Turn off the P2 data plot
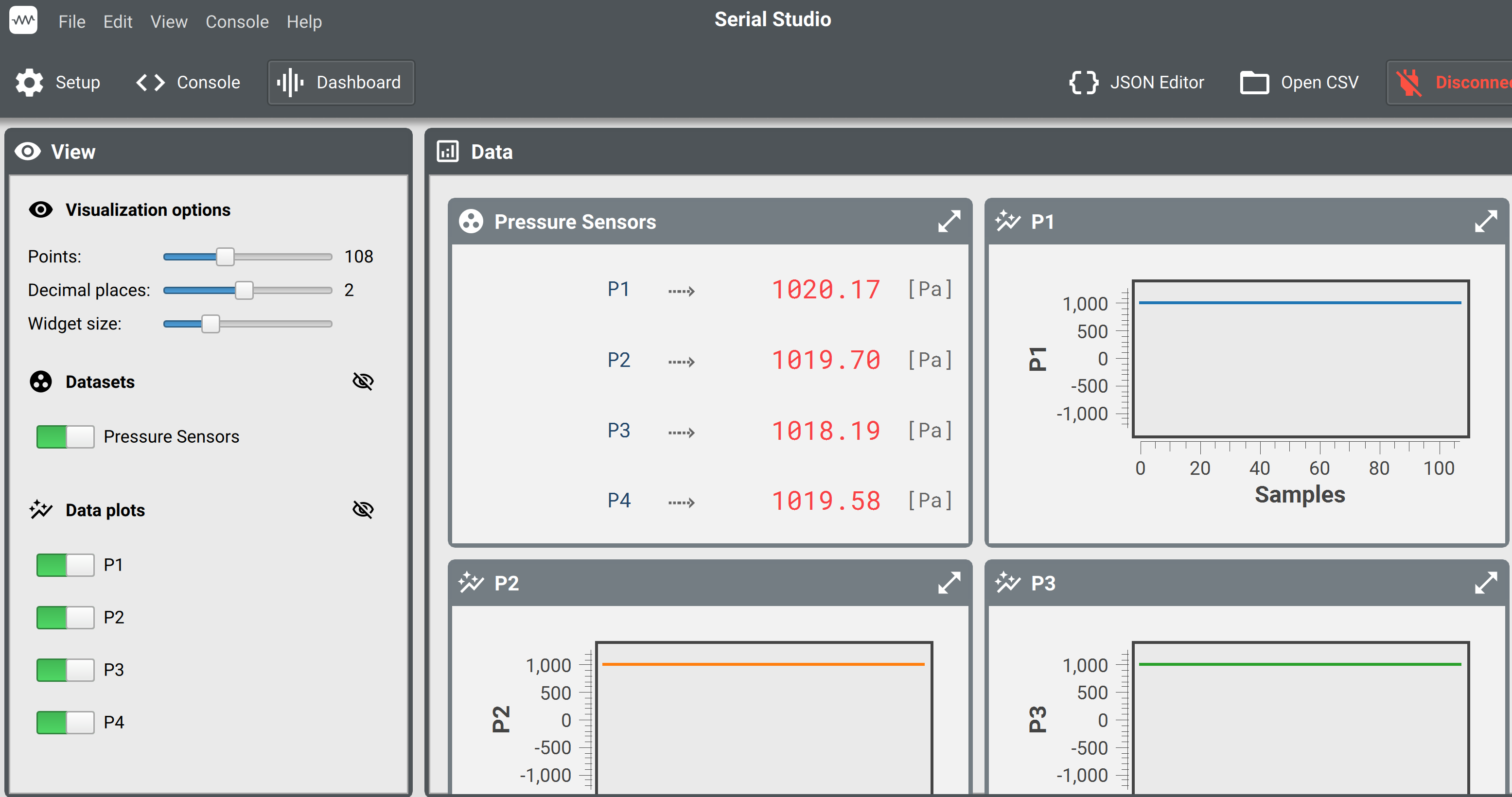The width and height of the screenshot is (1512, 797). point(65,617)
